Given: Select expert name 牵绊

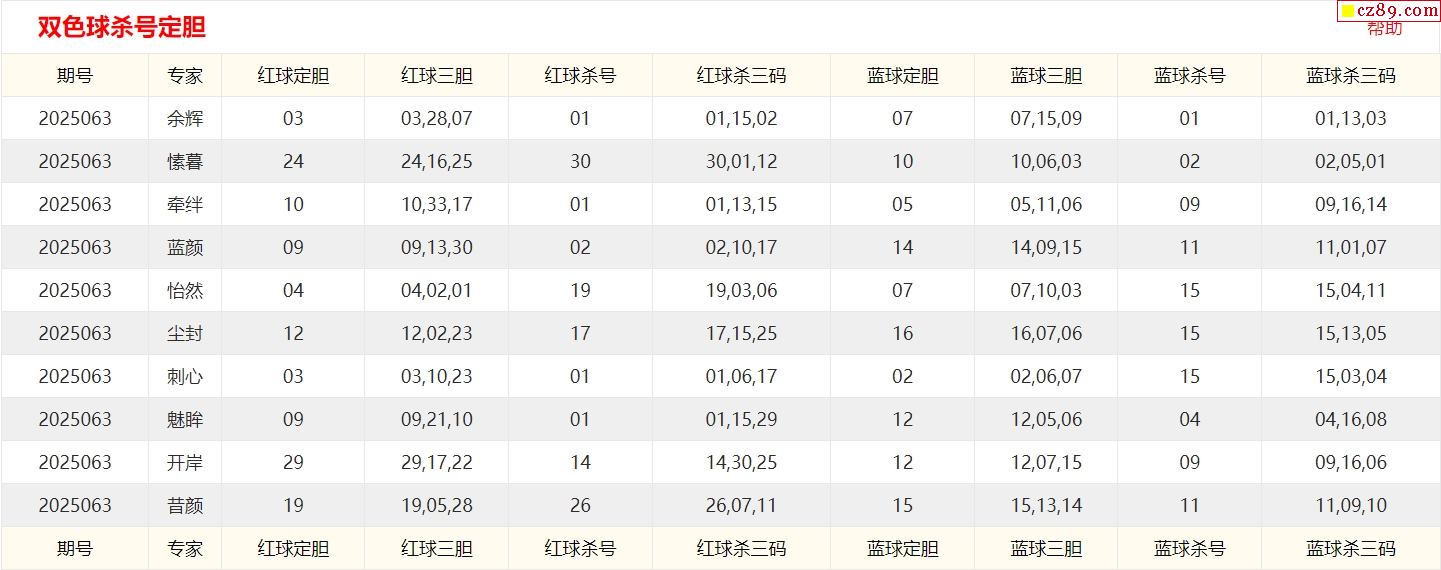Looking at the screenshot, I should (185, 204).
